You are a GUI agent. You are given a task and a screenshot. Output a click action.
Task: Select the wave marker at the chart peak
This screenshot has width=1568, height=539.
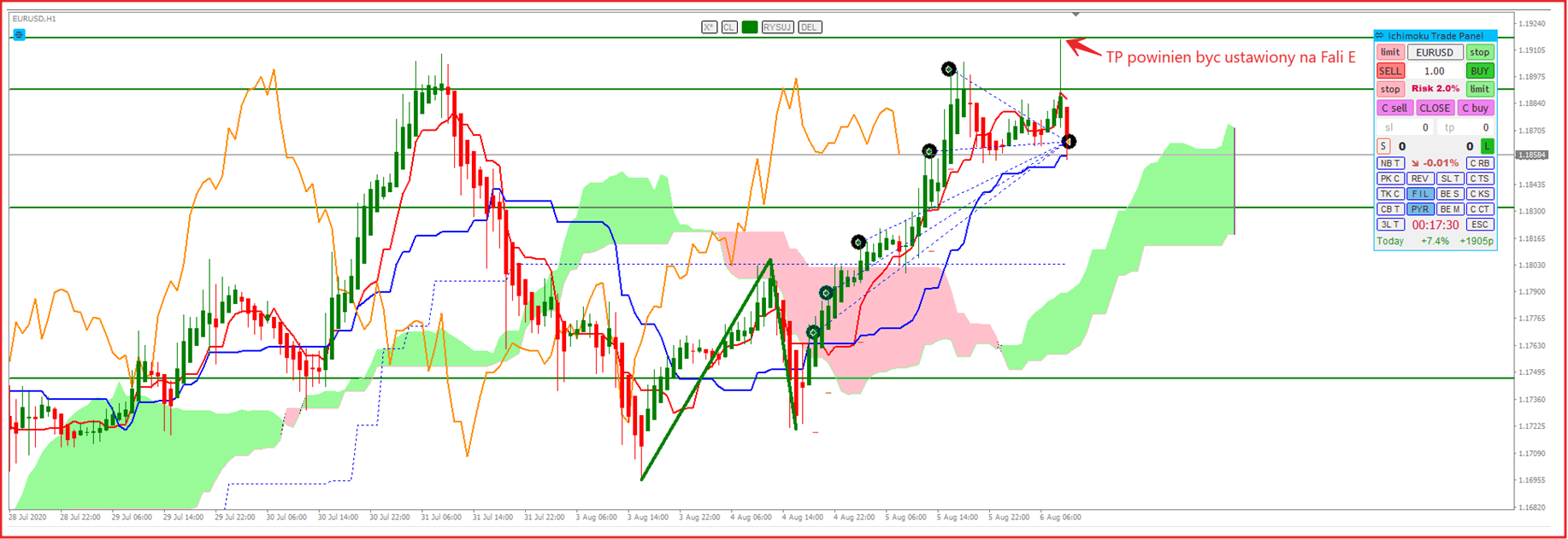tap(948, 69)
